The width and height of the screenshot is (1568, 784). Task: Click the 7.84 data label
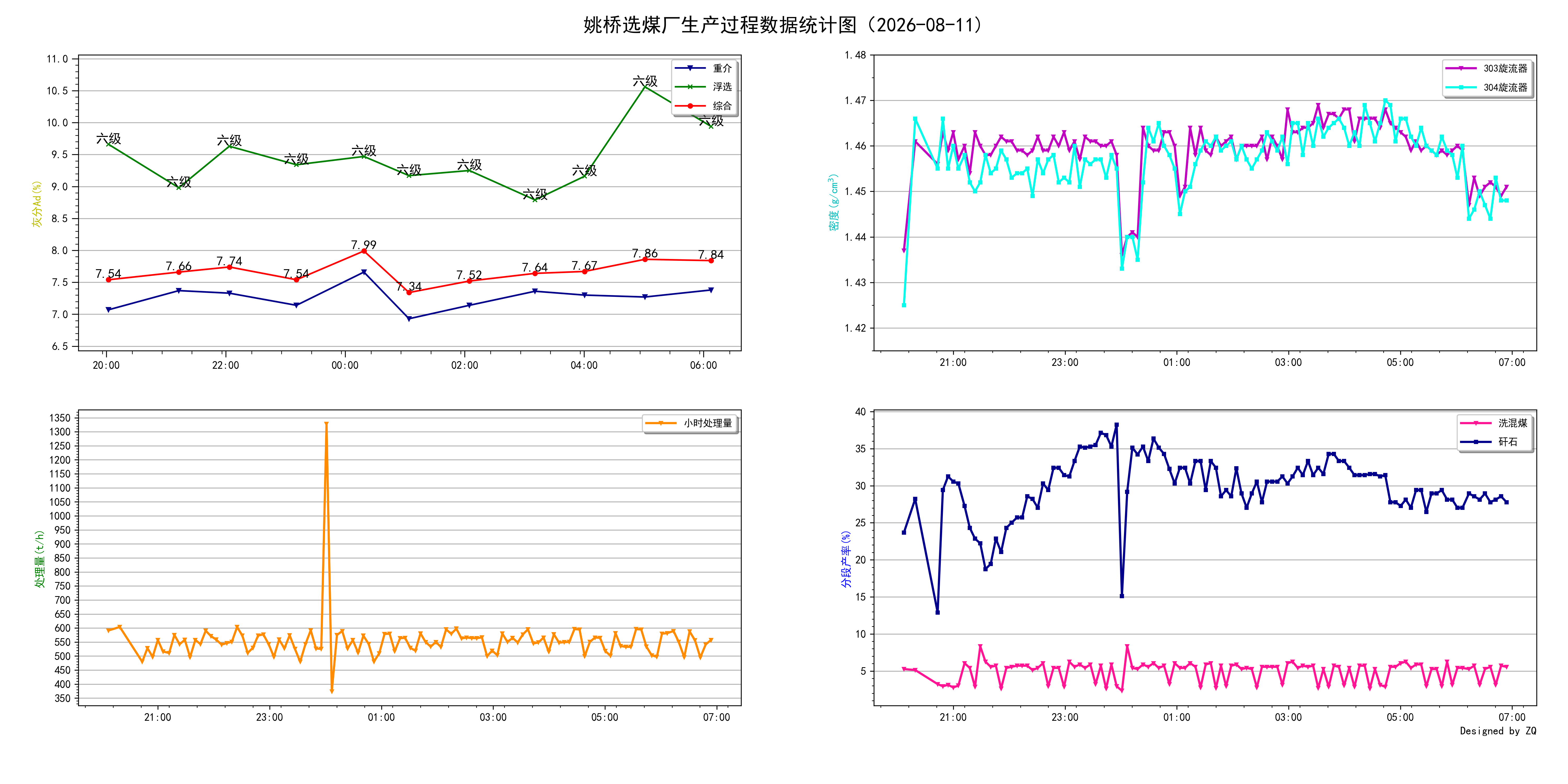711,255
